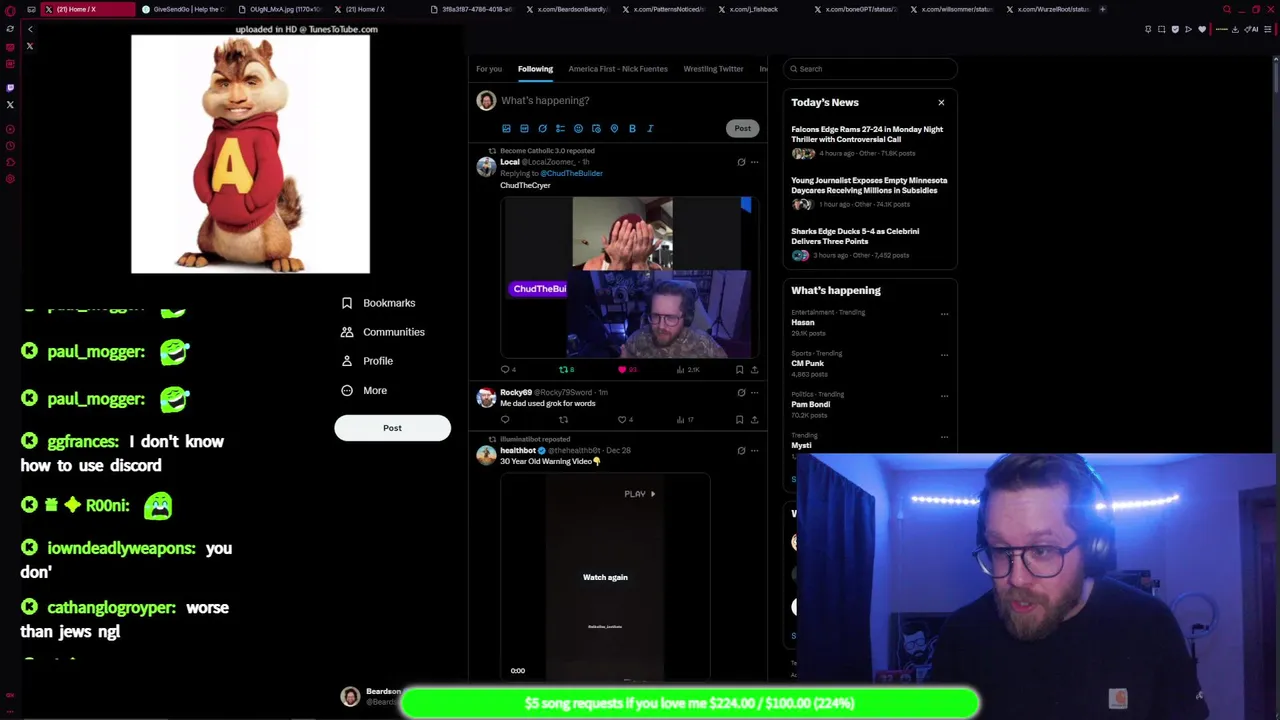This screenshot has width=1280, height=720.
Task: Go back with browser back arrow
Action: click(30, 29)
